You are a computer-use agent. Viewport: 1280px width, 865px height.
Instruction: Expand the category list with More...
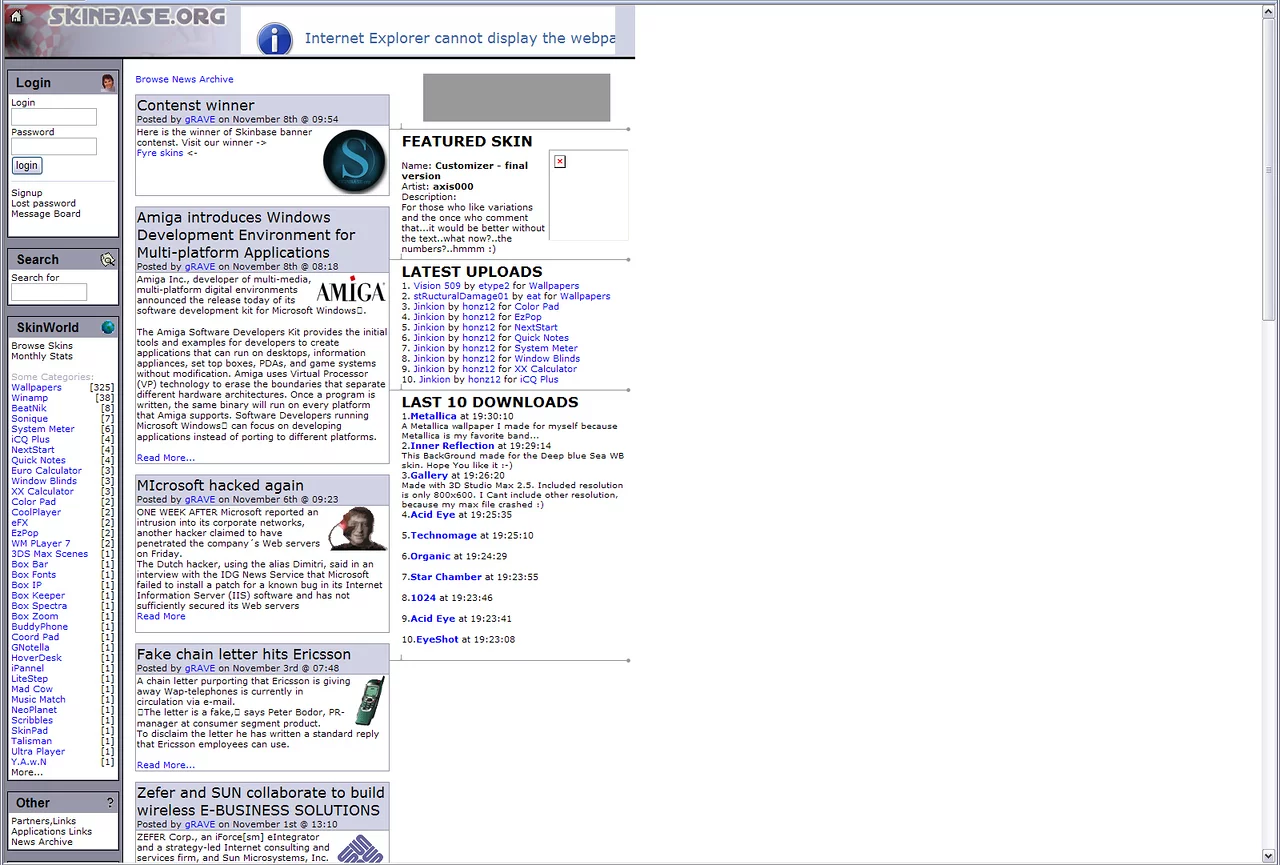[x=27, y=772]
